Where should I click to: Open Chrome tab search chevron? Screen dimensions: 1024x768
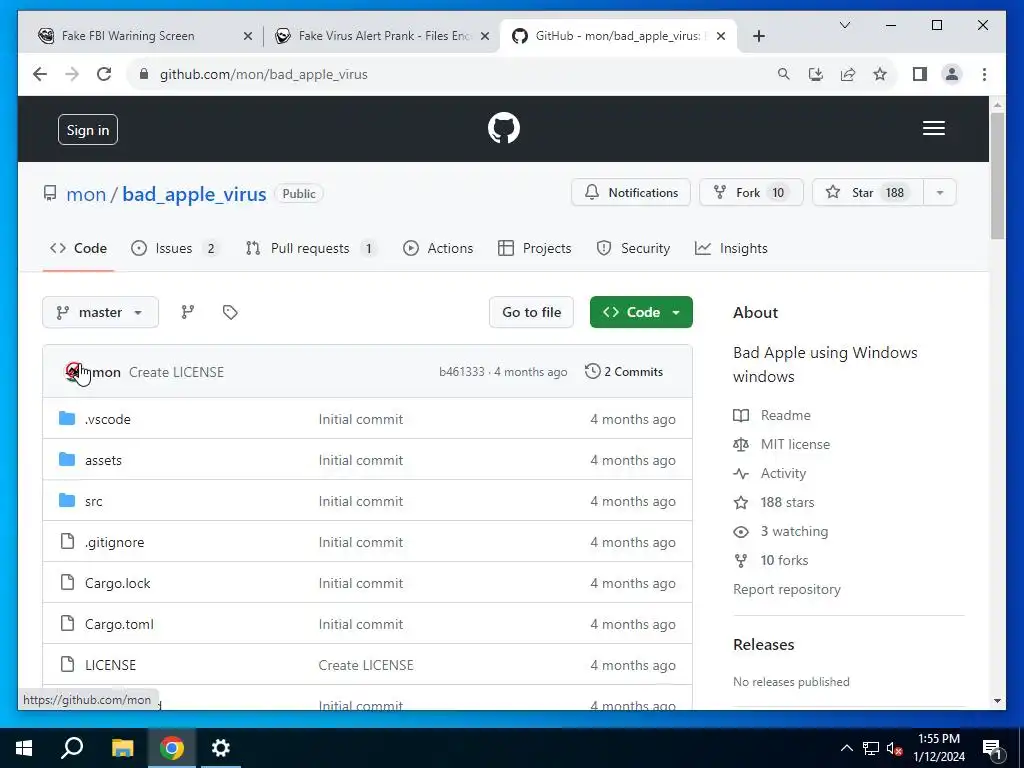[x=844, y=25]
